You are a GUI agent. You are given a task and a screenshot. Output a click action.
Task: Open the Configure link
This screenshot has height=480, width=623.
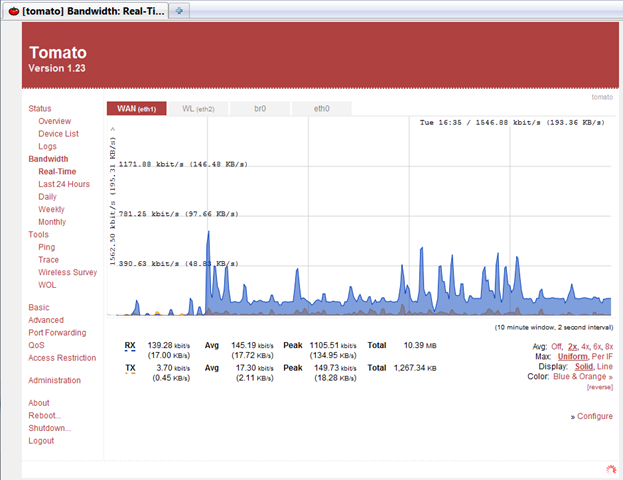click(595, 416)
